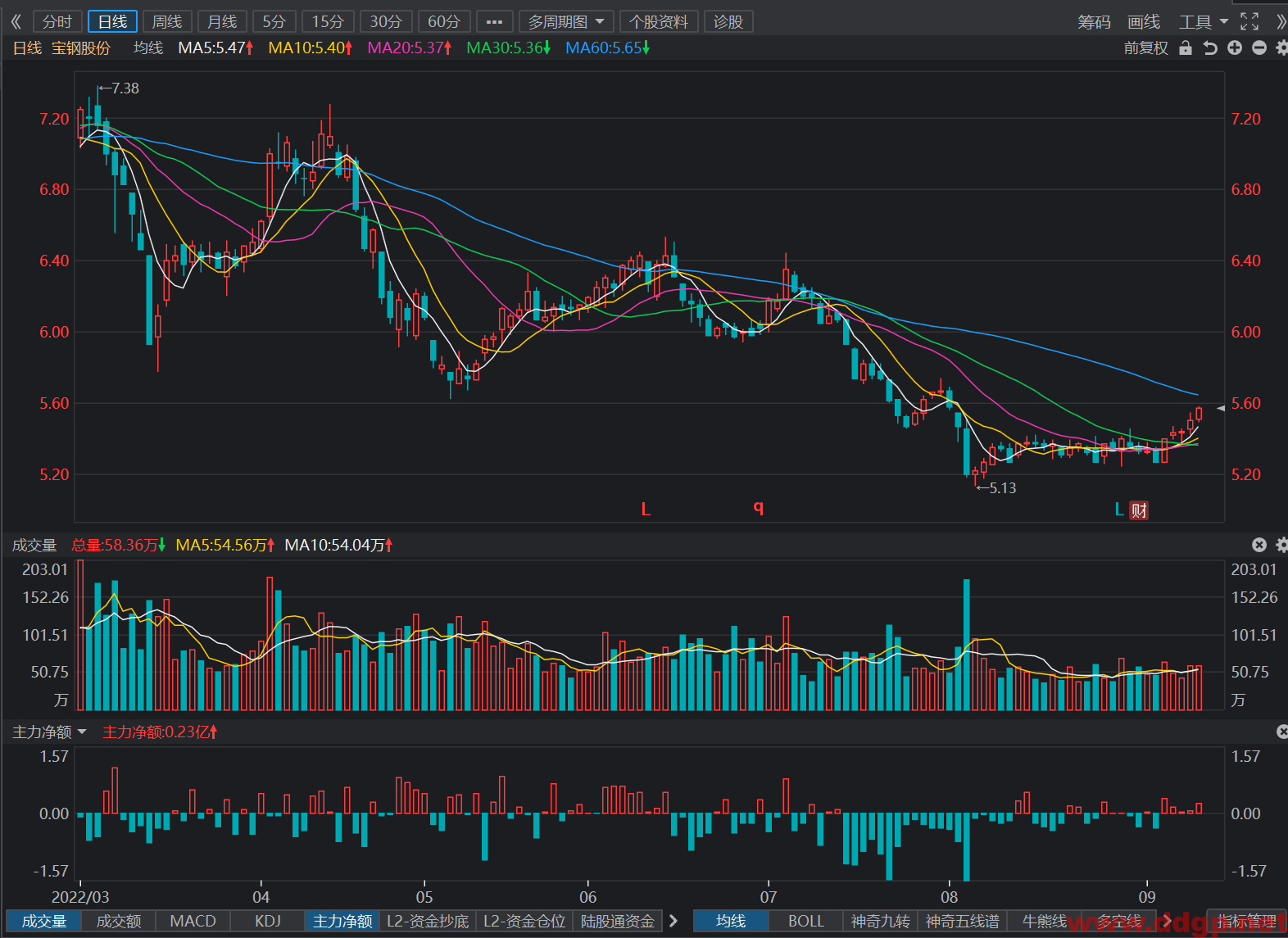Expand the 主力净额 indicator dropdown
This screenshot has width=1288, height=938.
coord(49,732)
